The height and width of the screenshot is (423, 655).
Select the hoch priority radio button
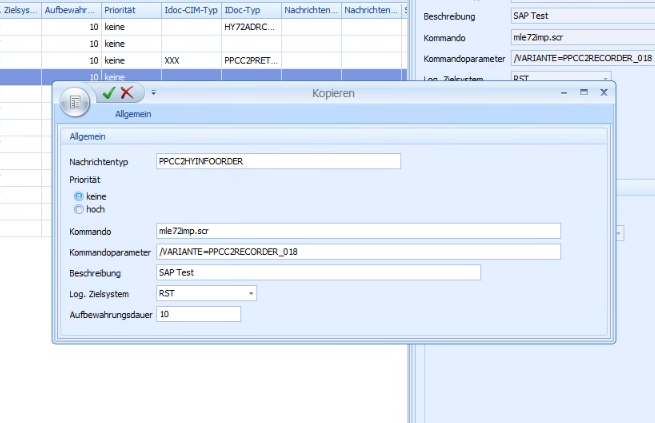click(79, 209)
